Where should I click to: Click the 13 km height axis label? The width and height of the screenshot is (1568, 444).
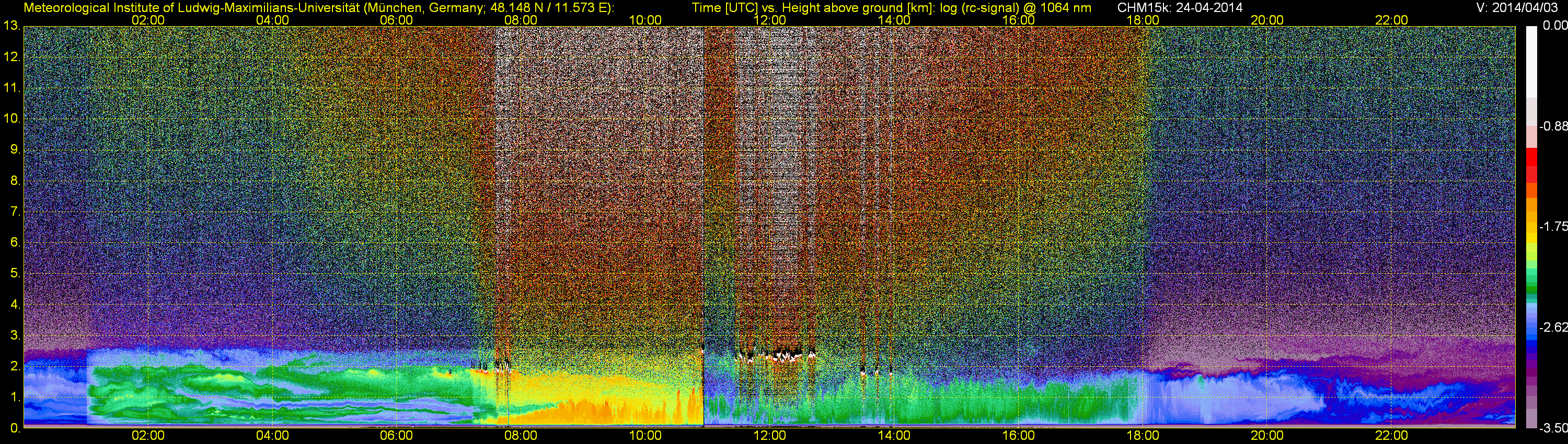(x=11, y=26)
